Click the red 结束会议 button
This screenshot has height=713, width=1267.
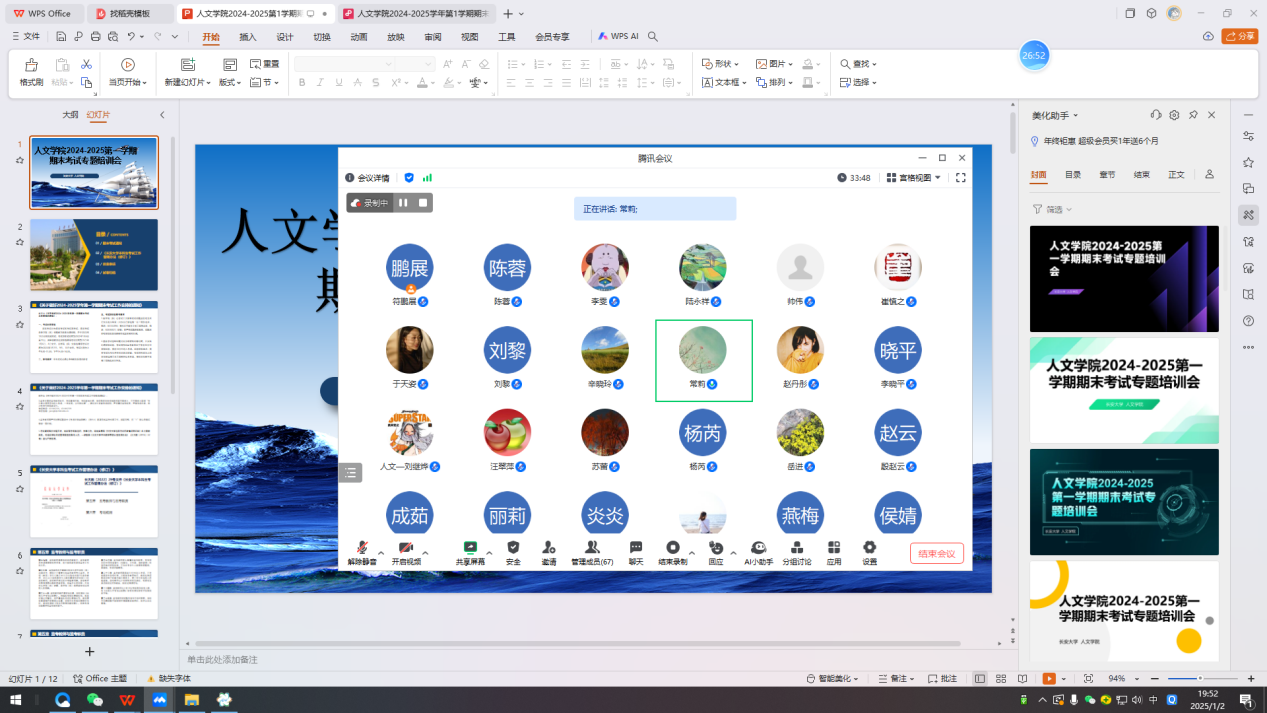[936, 554]
